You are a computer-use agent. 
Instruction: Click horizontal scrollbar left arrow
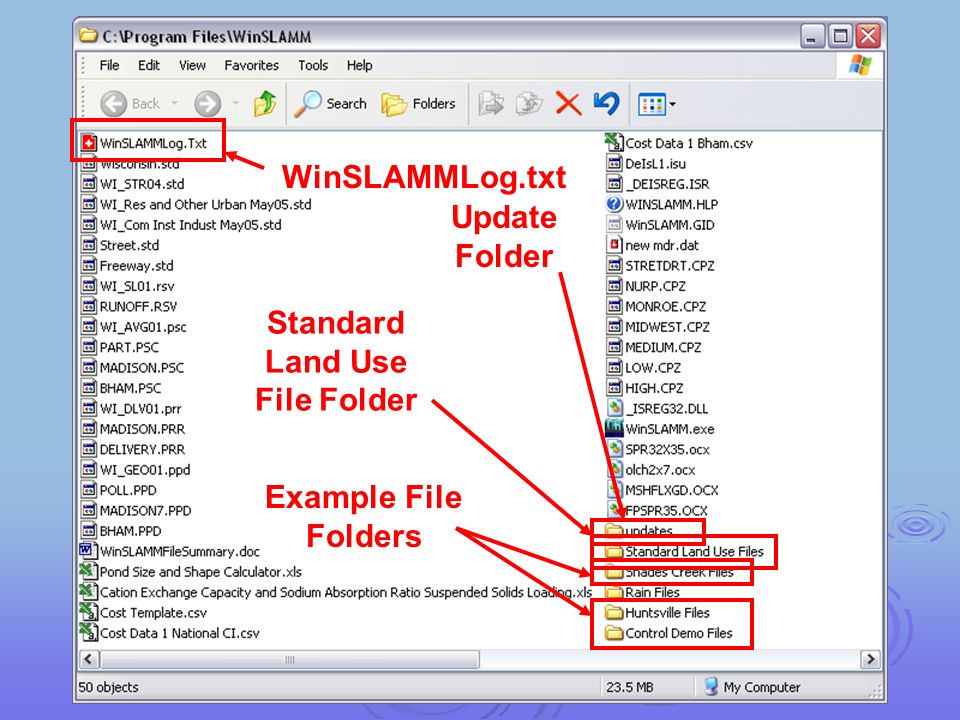coord(89,659)
